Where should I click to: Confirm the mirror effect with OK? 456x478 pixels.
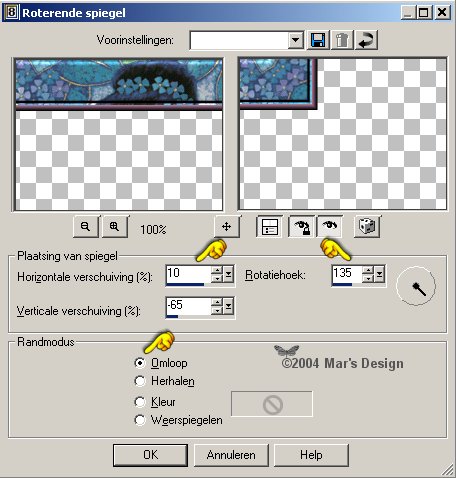[150, 455]
